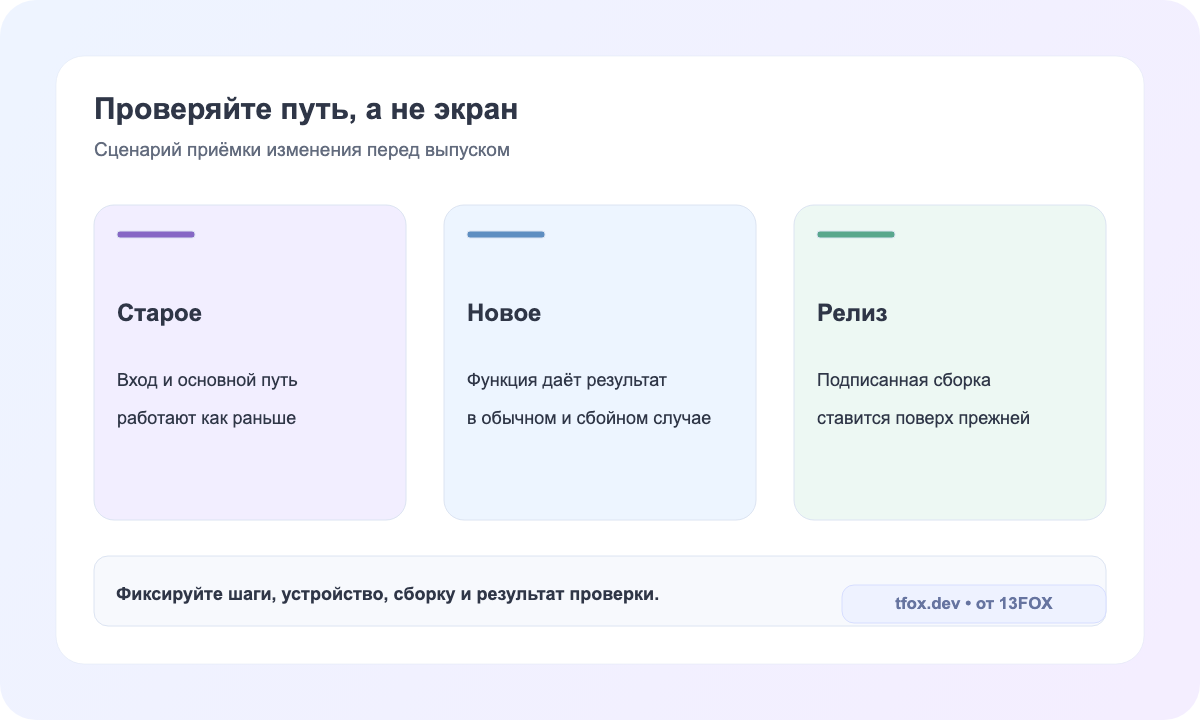Click the text "работают как раньше"

(x=206, y=418)
